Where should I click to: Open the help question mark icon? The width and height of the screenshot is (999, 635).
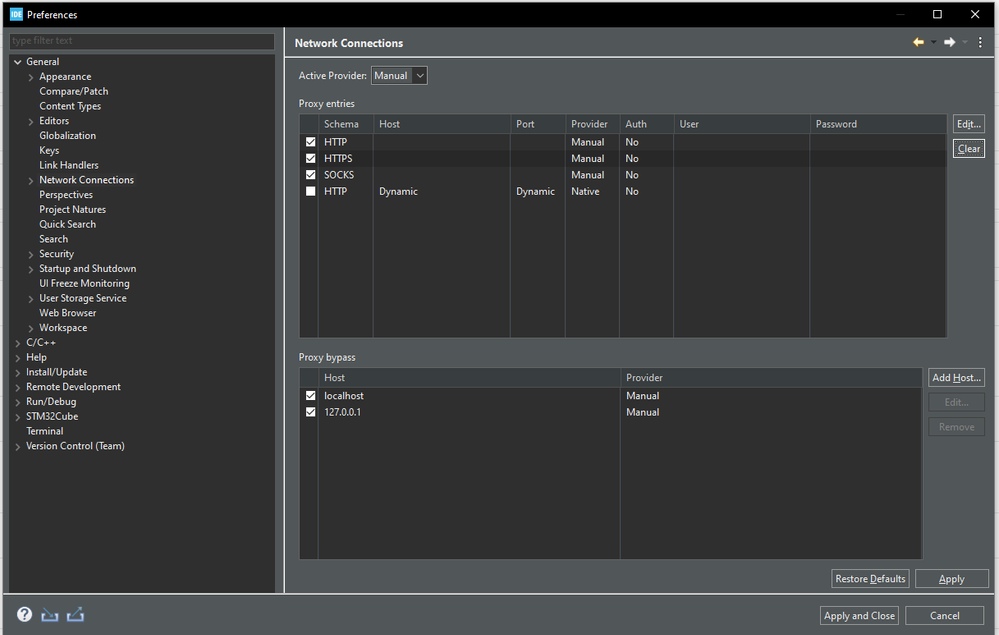24,614
